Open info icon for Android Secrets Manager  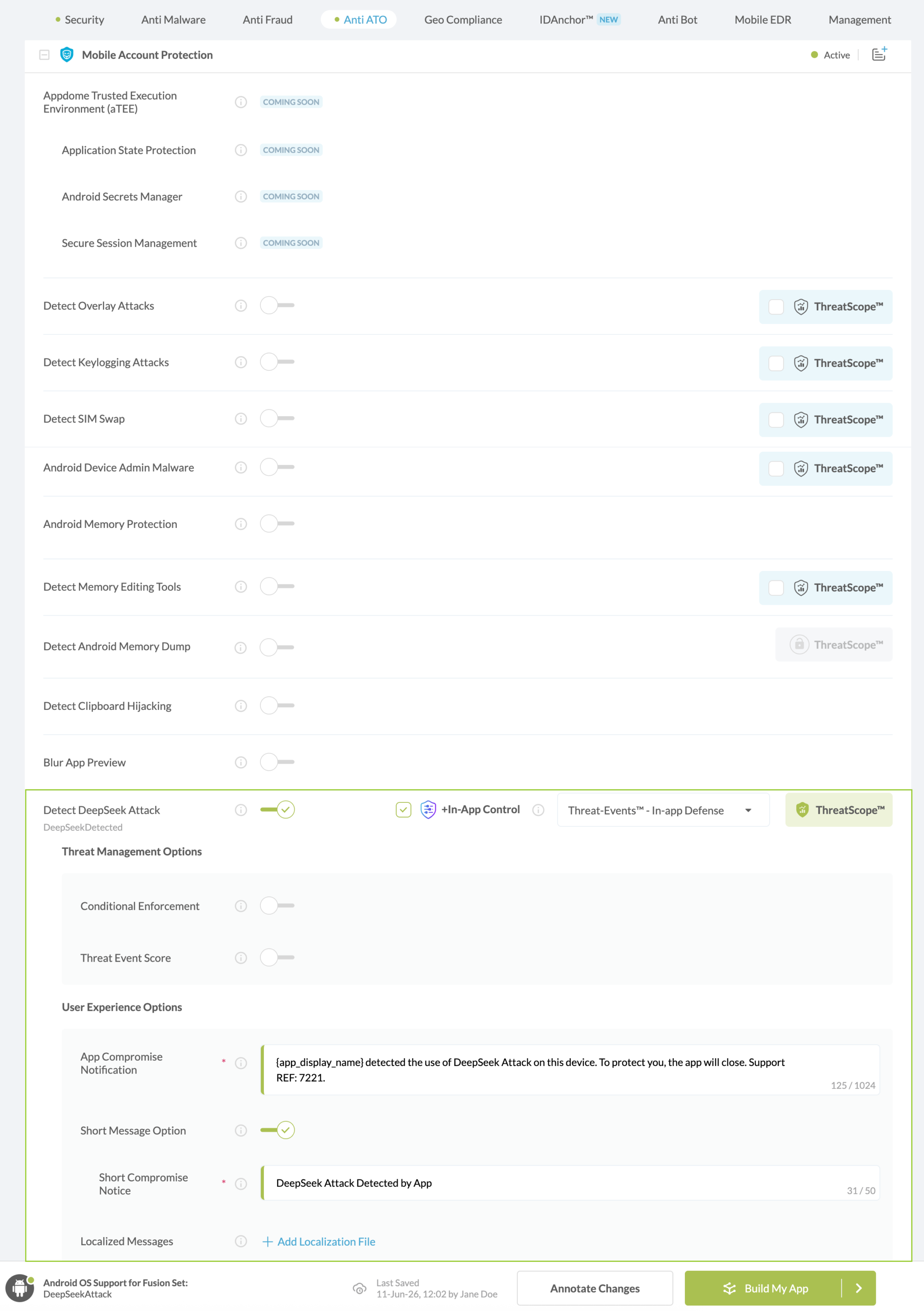click(x=241, y=196)
